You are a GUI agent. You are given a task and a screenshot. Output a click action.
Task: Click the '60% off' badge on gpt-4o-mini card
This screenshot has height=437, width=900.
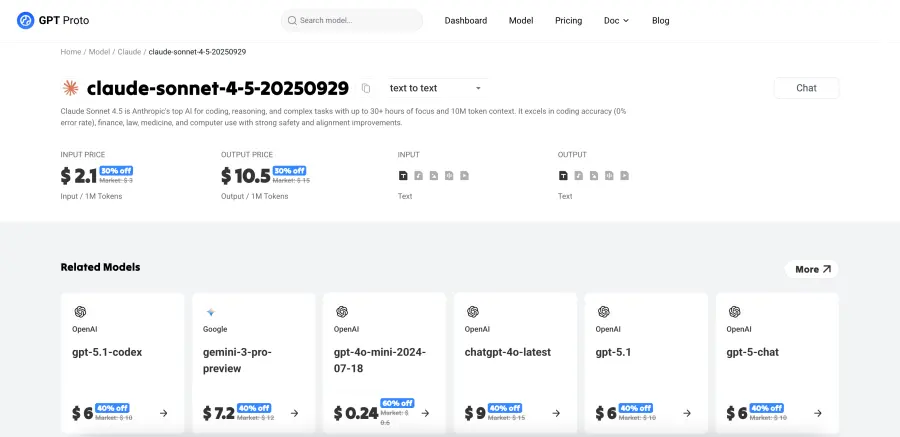pos(397,403)
